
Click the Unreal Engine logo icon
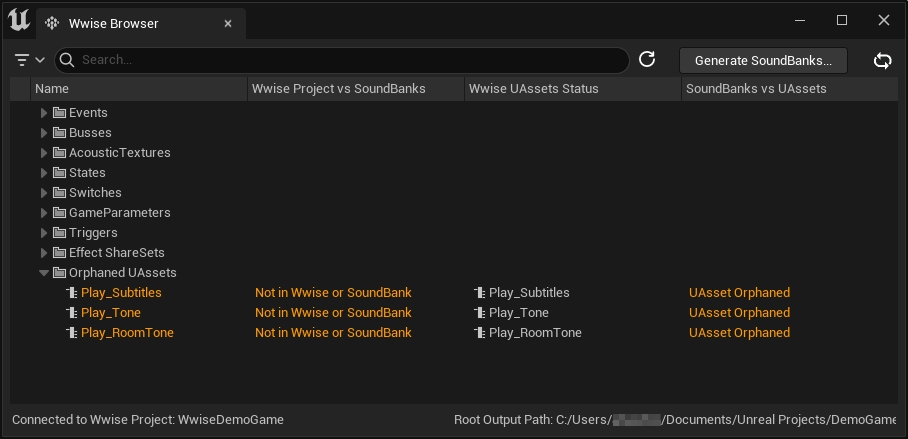18,20
